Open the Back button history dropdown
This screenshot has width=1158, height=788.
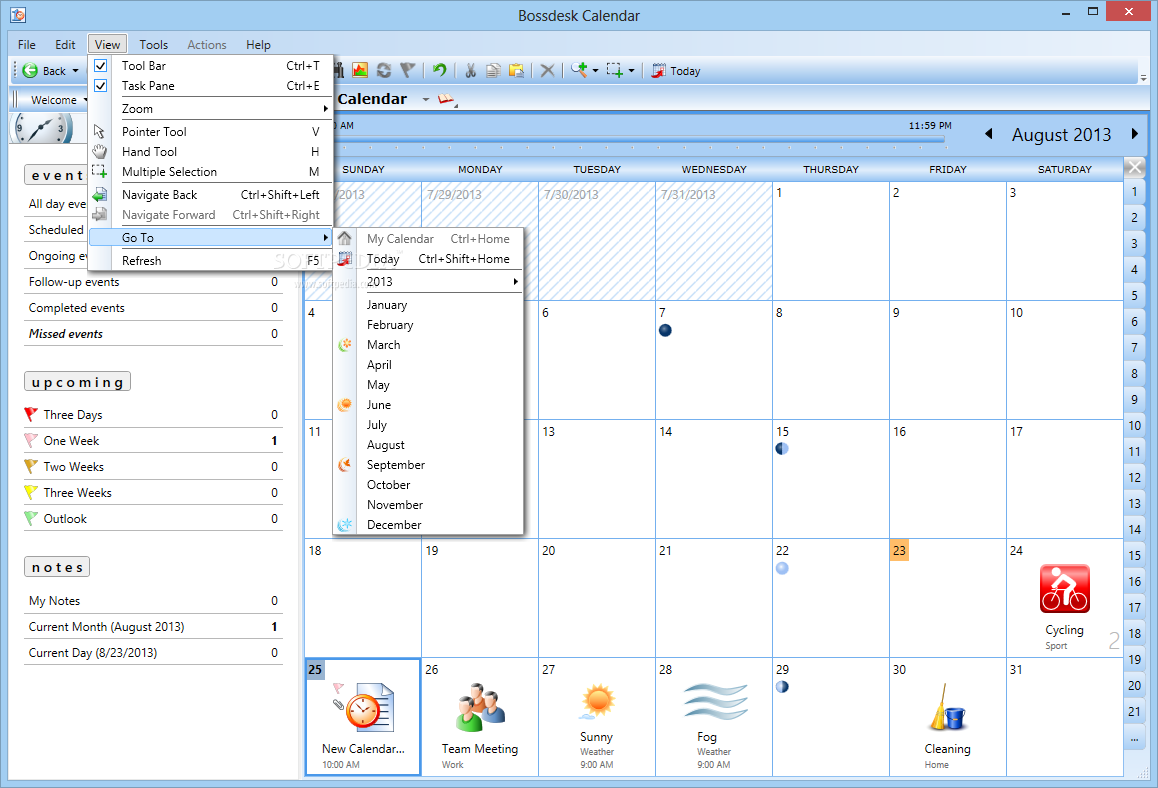(x=75, y=71)
